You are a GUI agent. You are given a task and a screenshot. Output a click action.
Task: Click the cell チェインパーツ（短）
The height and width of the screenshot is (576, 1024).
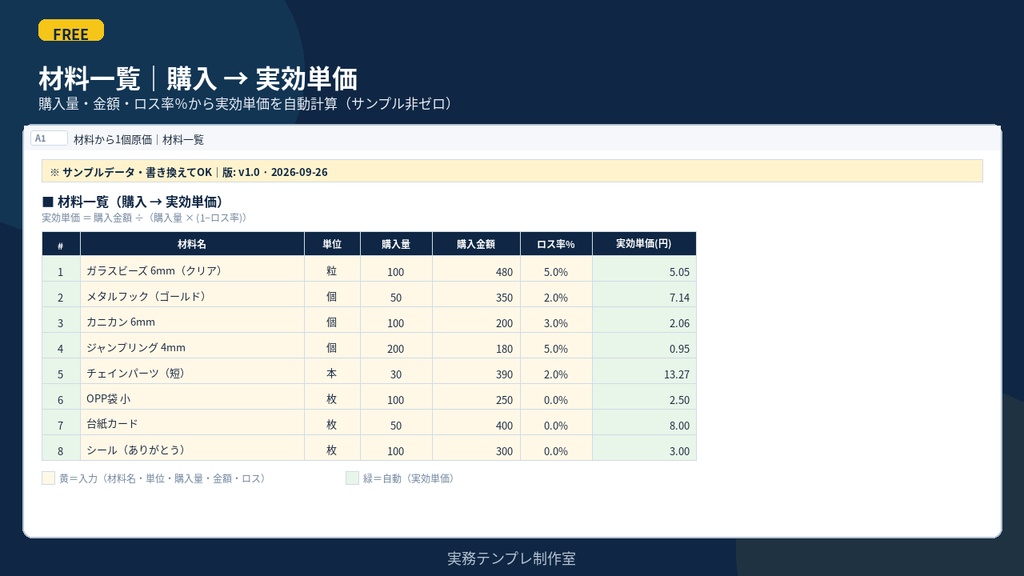(192, 373)
